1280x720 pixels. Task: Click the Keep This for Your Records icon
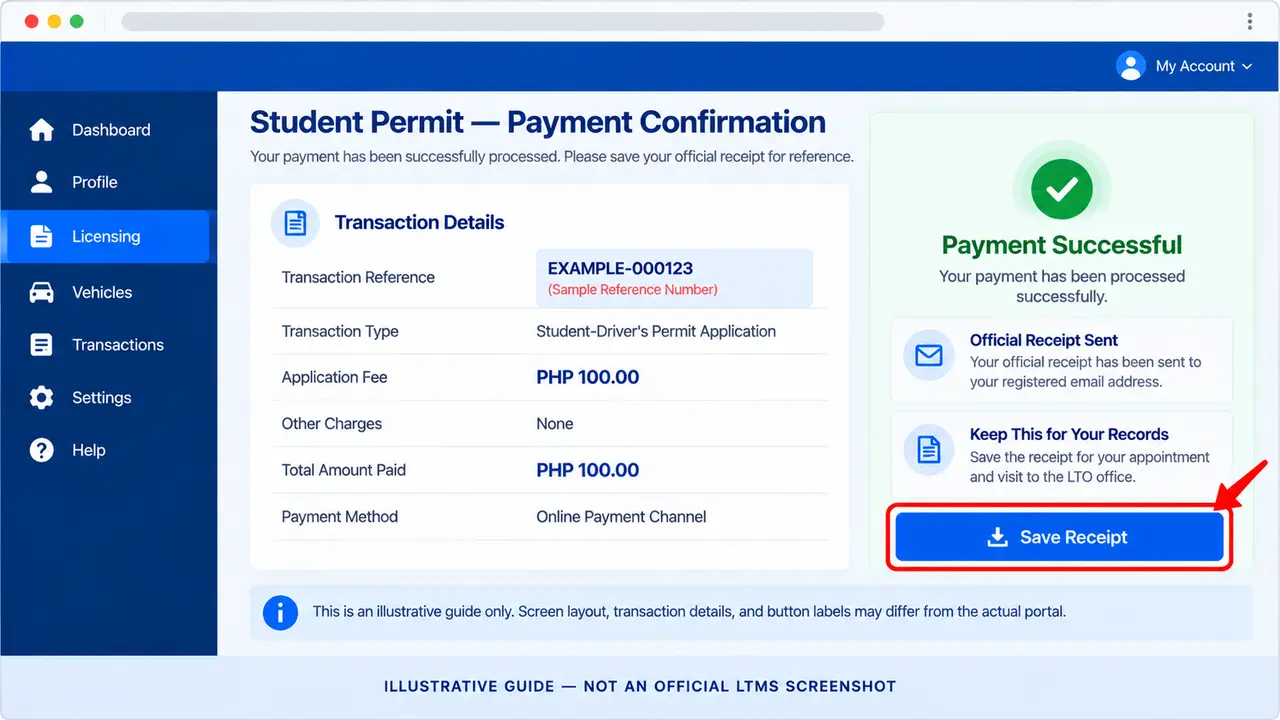point(929,451)
